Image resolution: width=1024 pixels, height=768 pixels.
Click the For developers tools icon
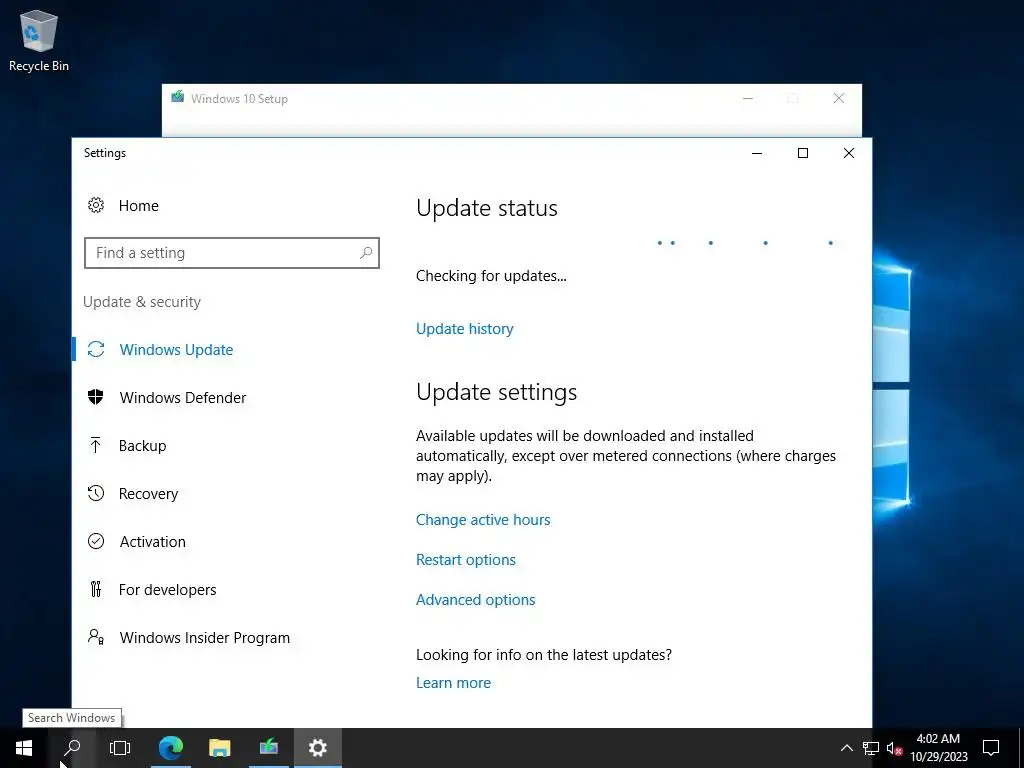point(96,589)
